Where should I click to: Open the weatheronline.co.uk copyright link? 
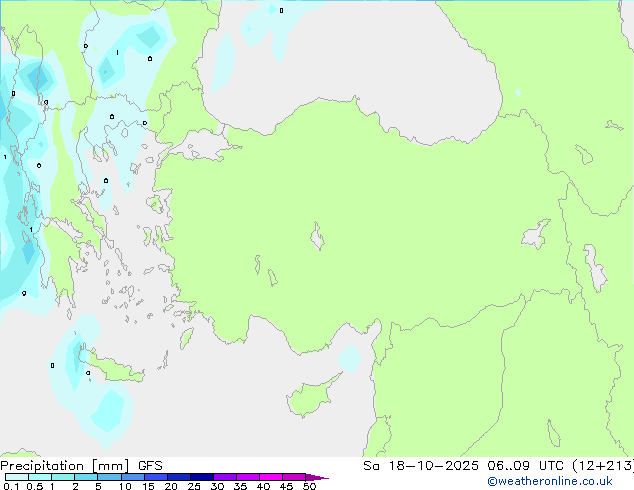(550, 481)
